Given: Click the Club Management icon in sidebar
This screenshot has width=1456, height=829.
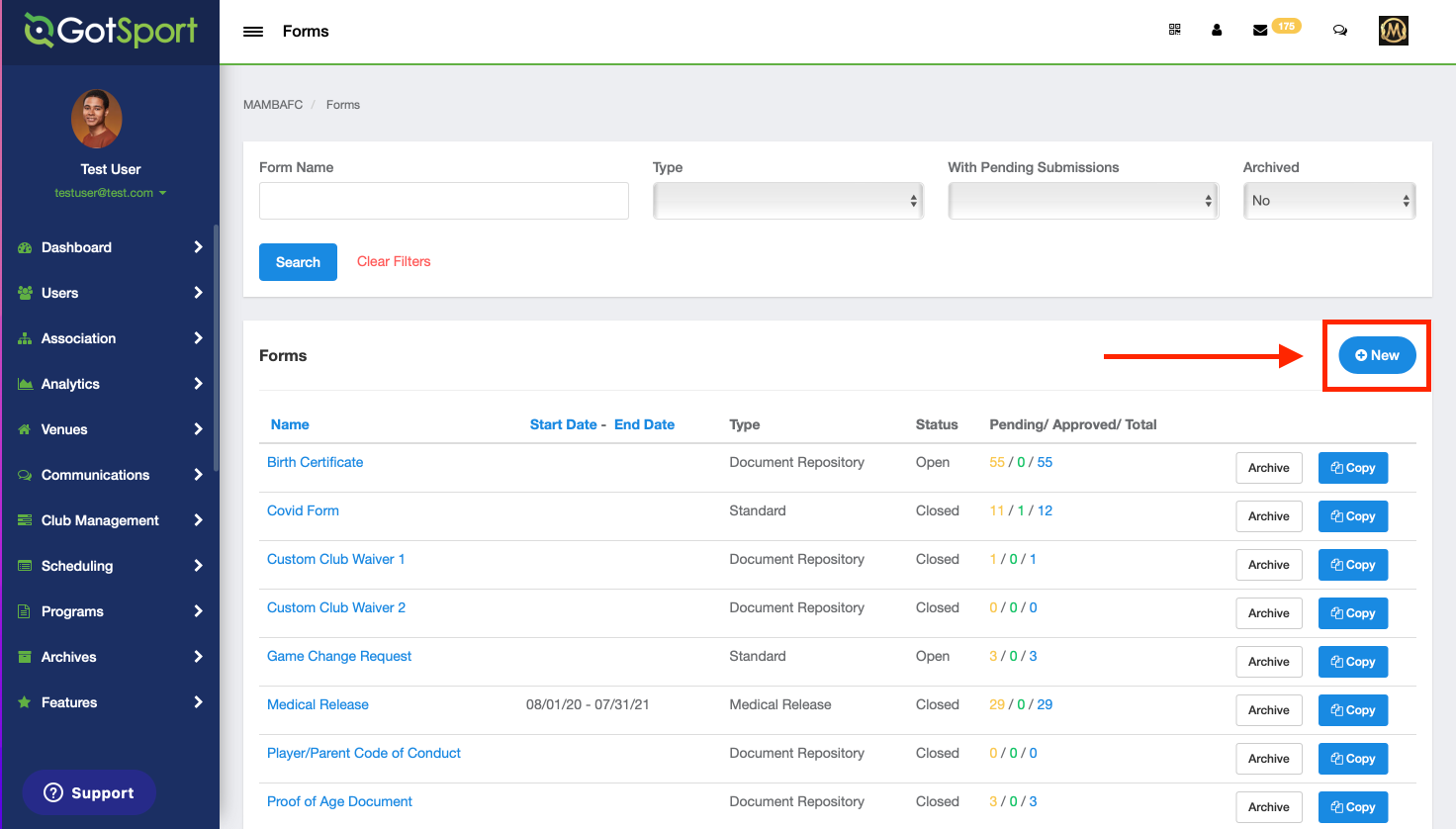Looking at the screenshot, I should pos(25,520).
